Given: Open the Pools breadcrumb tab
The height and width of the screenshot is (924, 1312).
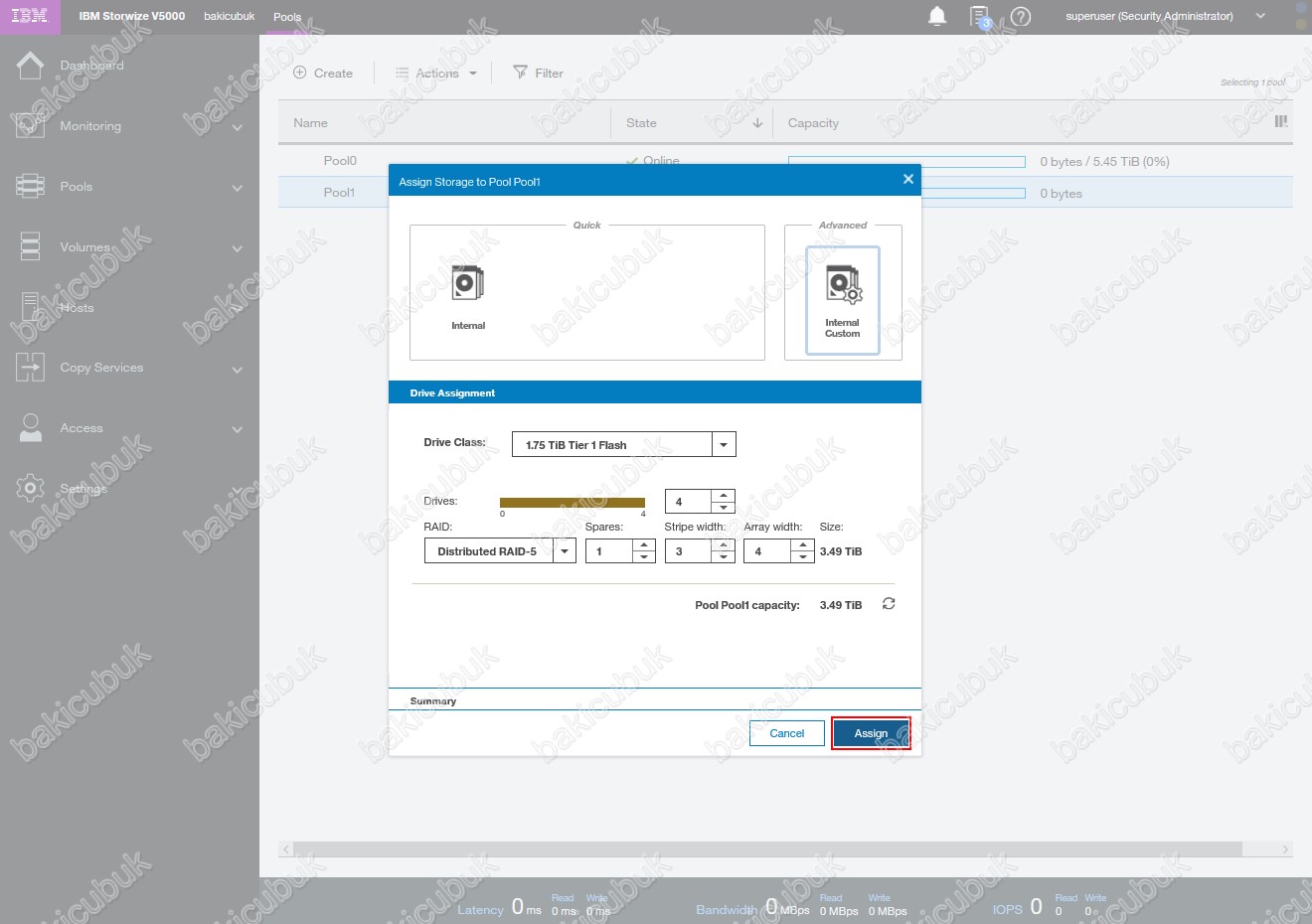Looking at the screenshot, I should click(287, 17).
